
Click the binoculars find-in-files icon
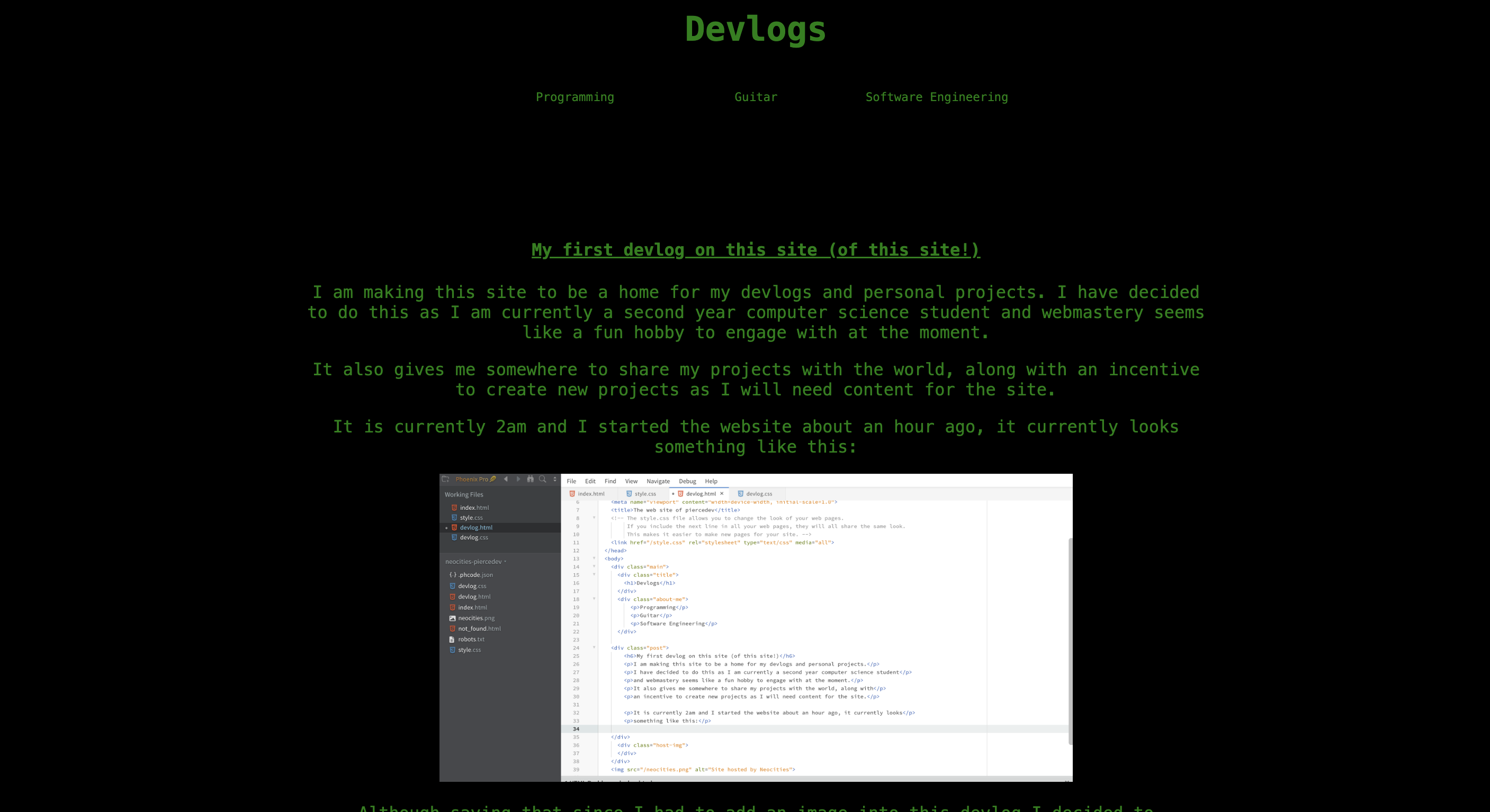pos(531,480)
